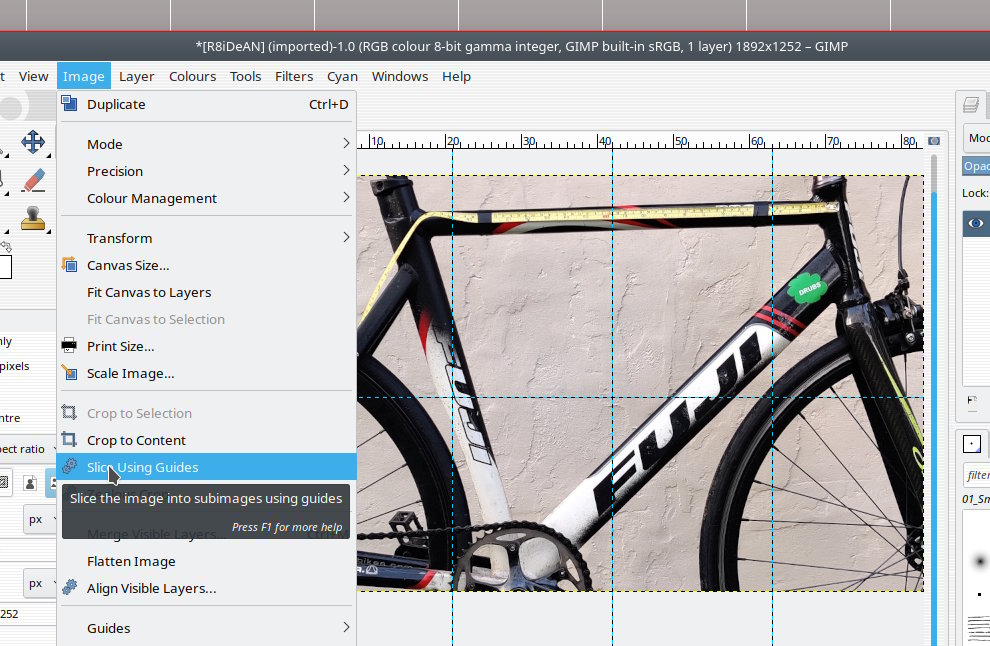Toggle layer visibility eye icon
This screenshot has width=990, height=646.
[x=975, y=223]
